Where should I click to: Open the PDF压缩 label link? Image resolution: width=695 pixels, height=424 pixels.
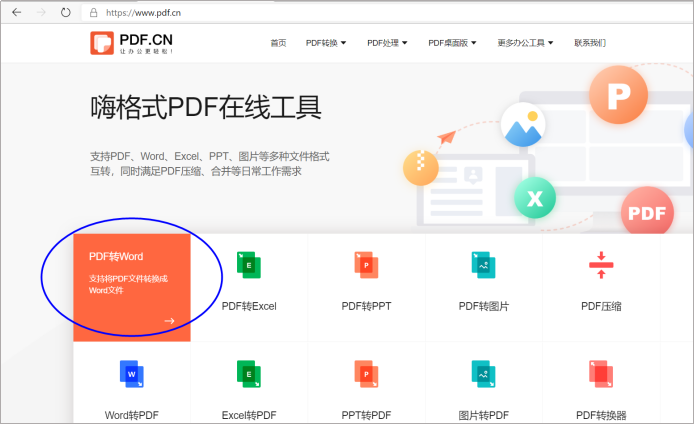click(601, 306)
